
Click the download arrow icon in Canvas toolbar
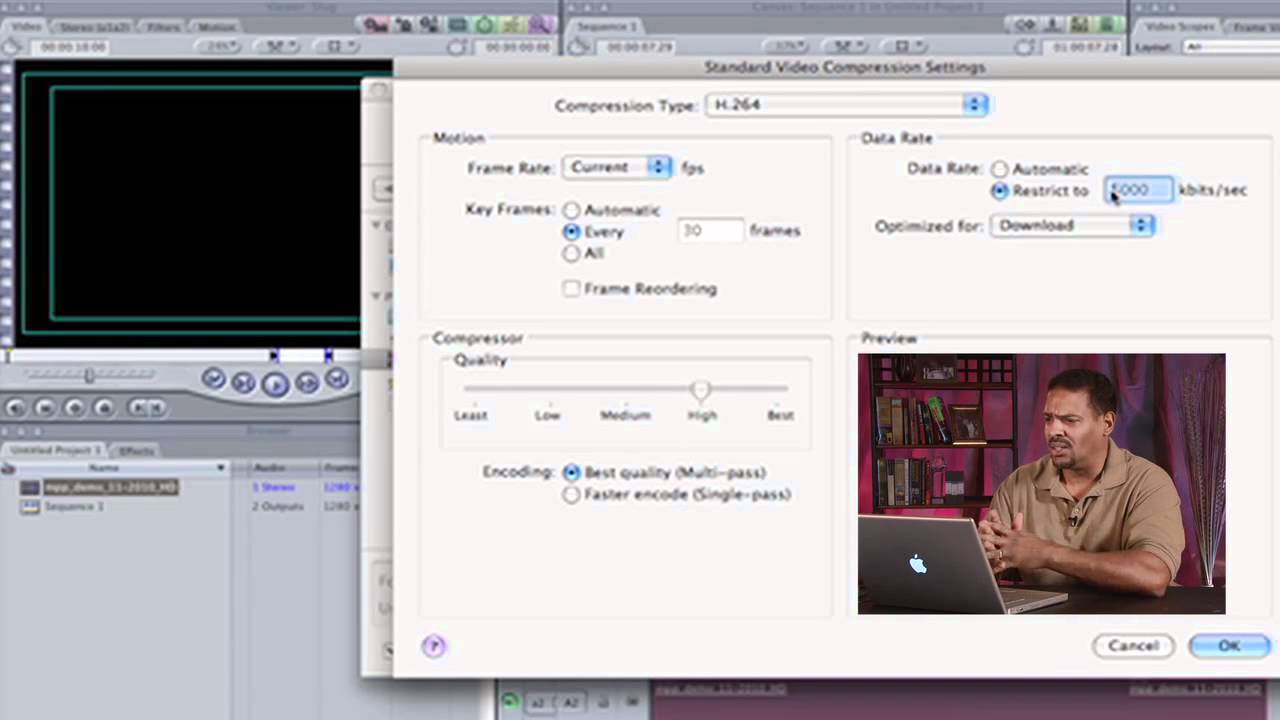point(1052,25)
